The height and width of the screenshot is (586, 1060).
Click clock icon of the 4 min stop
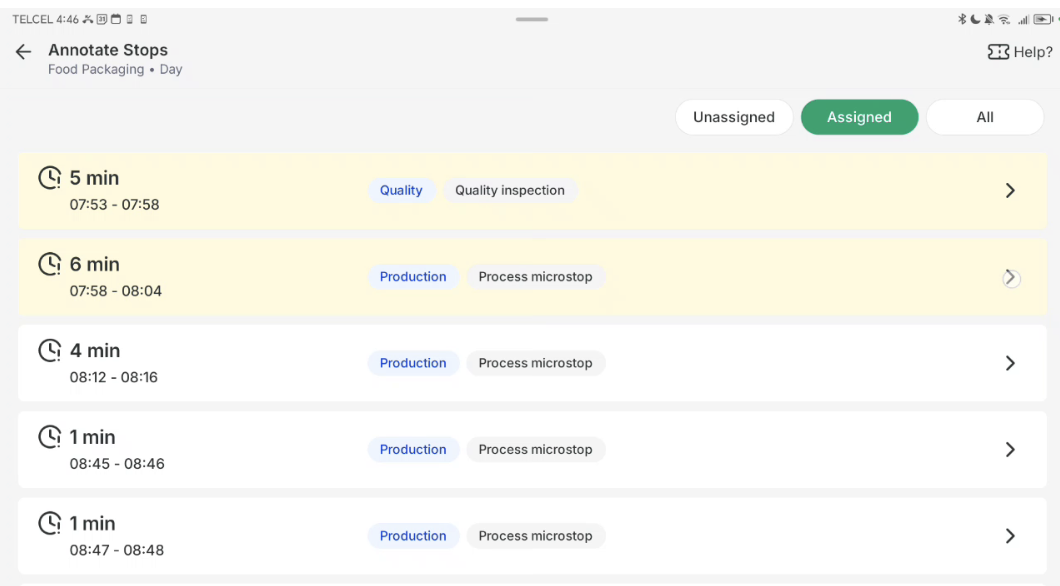[49, 351]
